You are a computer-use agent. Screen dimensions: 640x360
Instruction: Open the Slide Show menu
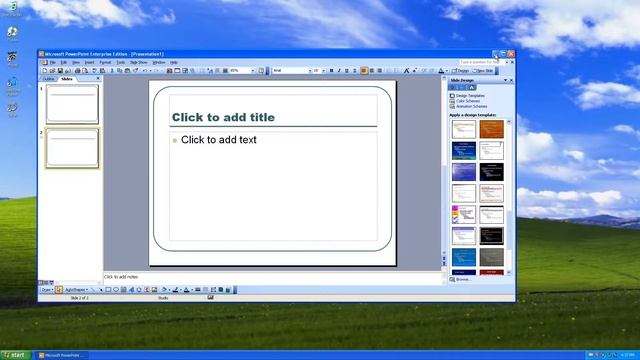click(139, 62)
